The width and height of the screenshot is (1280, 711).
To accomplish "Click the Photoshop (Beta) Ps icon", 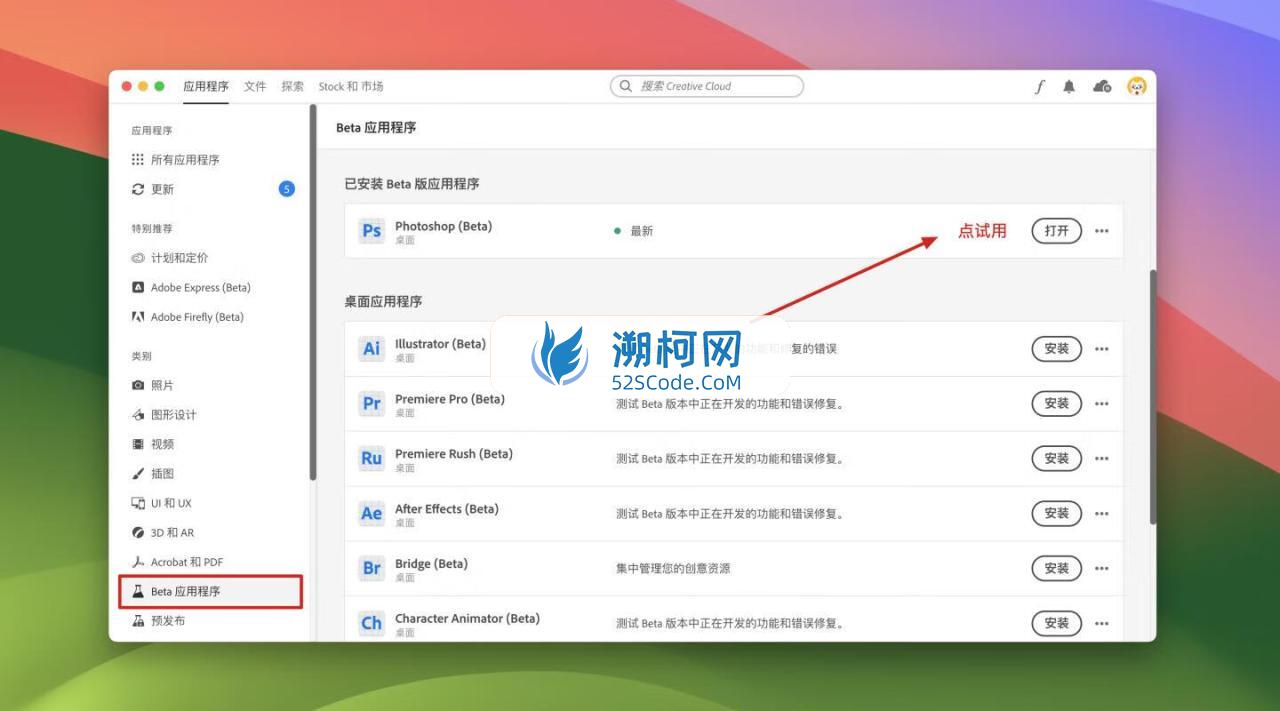I will click(x=372, y=231).
